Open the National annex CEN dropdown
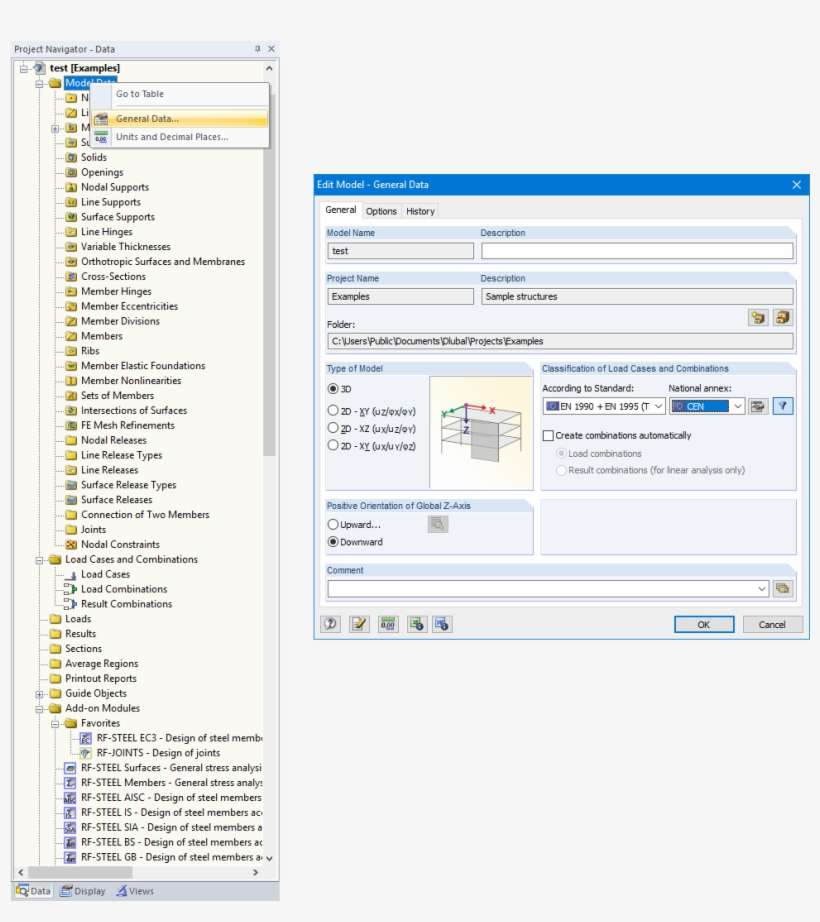The width and height of the screenshot is (820, 922). tap(737, 406)
